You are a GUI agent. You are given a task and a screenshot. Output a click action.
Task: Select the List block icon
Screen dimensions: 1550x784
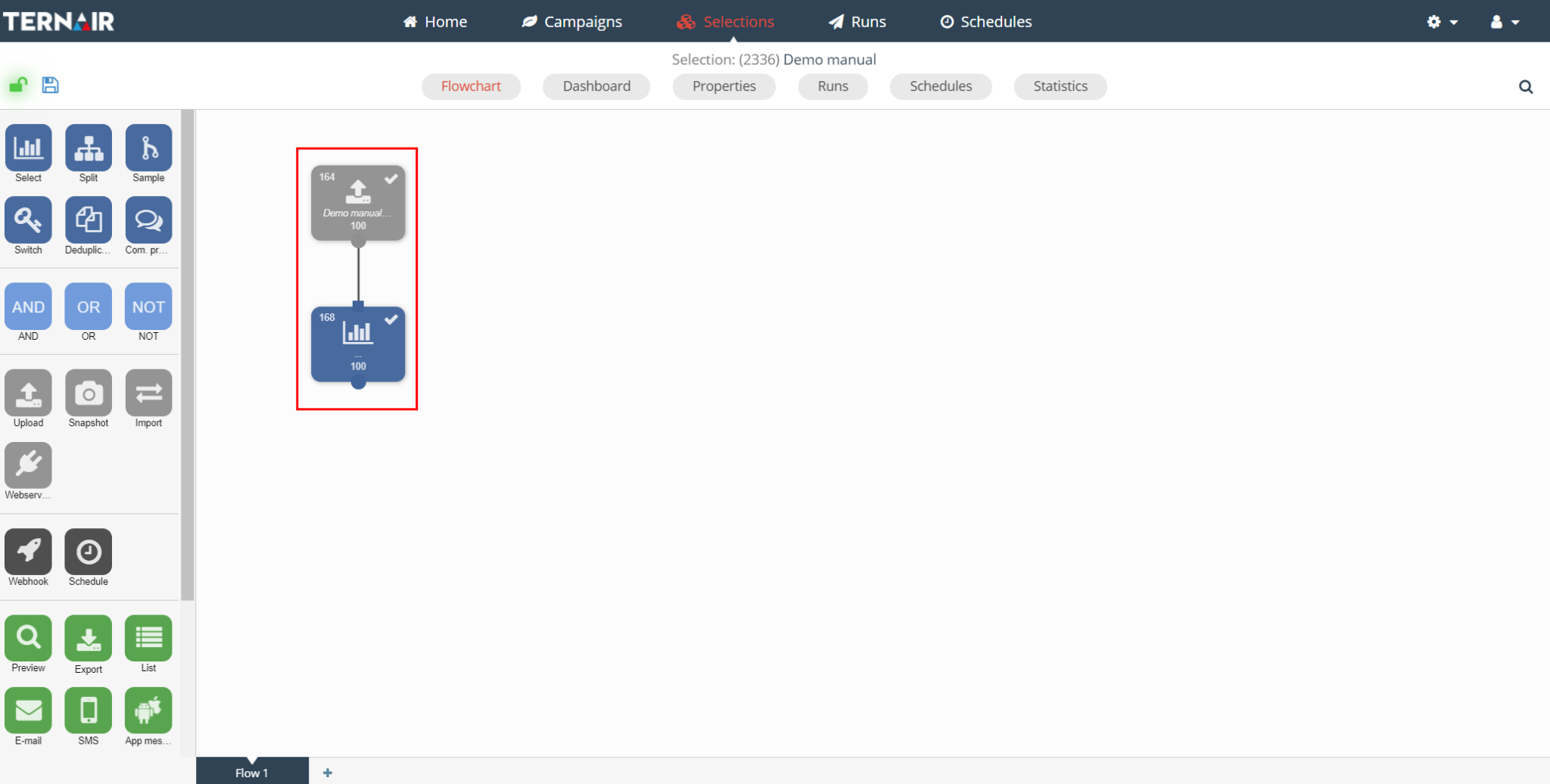pyautogui.click(x=148, y=638)
